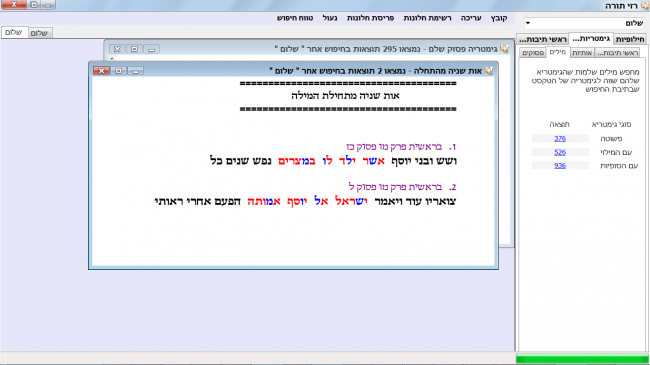Screen dimensions: 650x365
Task: Minimize the main application window
Action: pyautogui.click(x=48, y=5)
